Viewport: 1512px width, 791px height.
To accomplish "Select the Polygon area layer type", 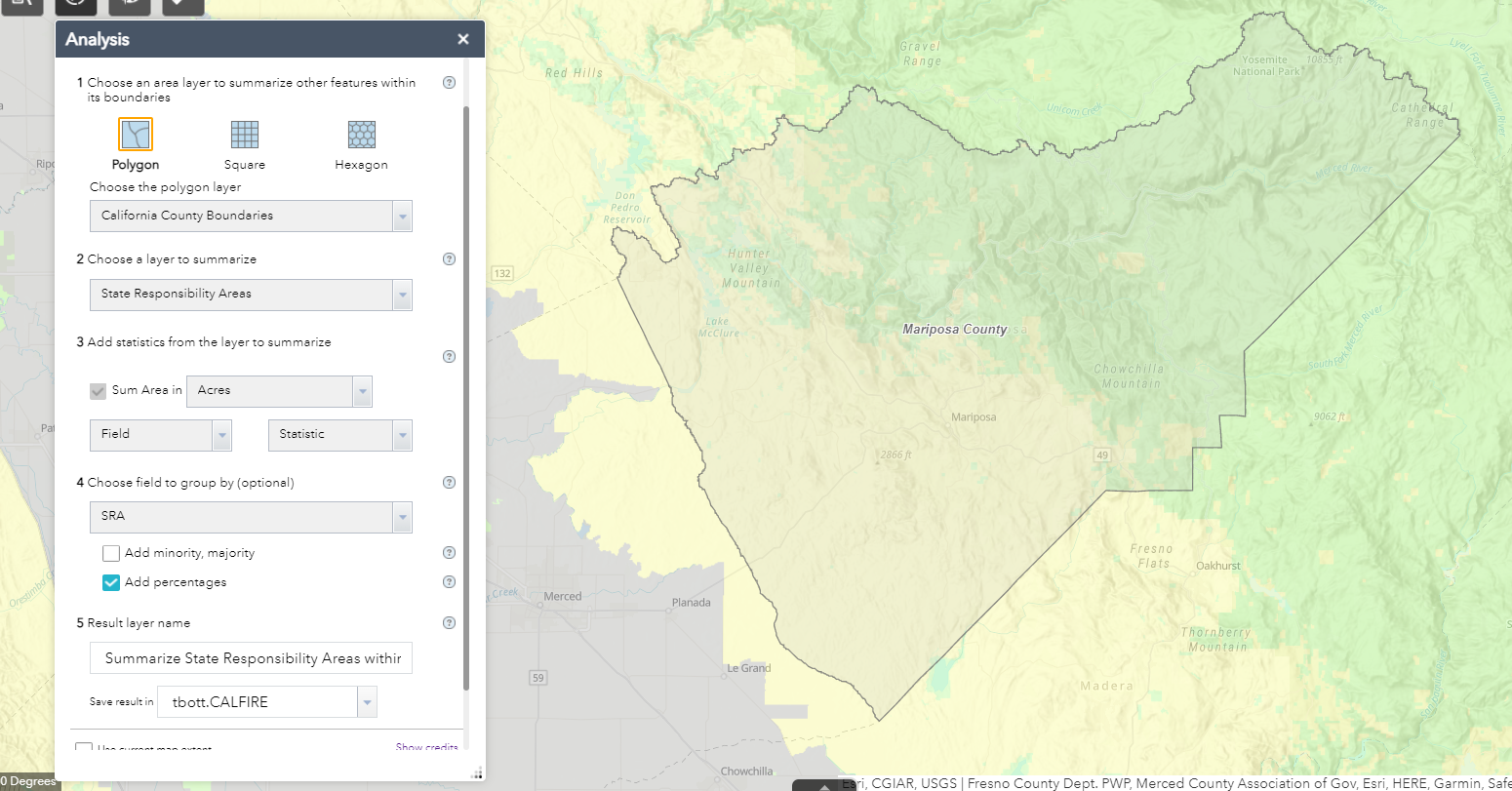I will point(136,134).
